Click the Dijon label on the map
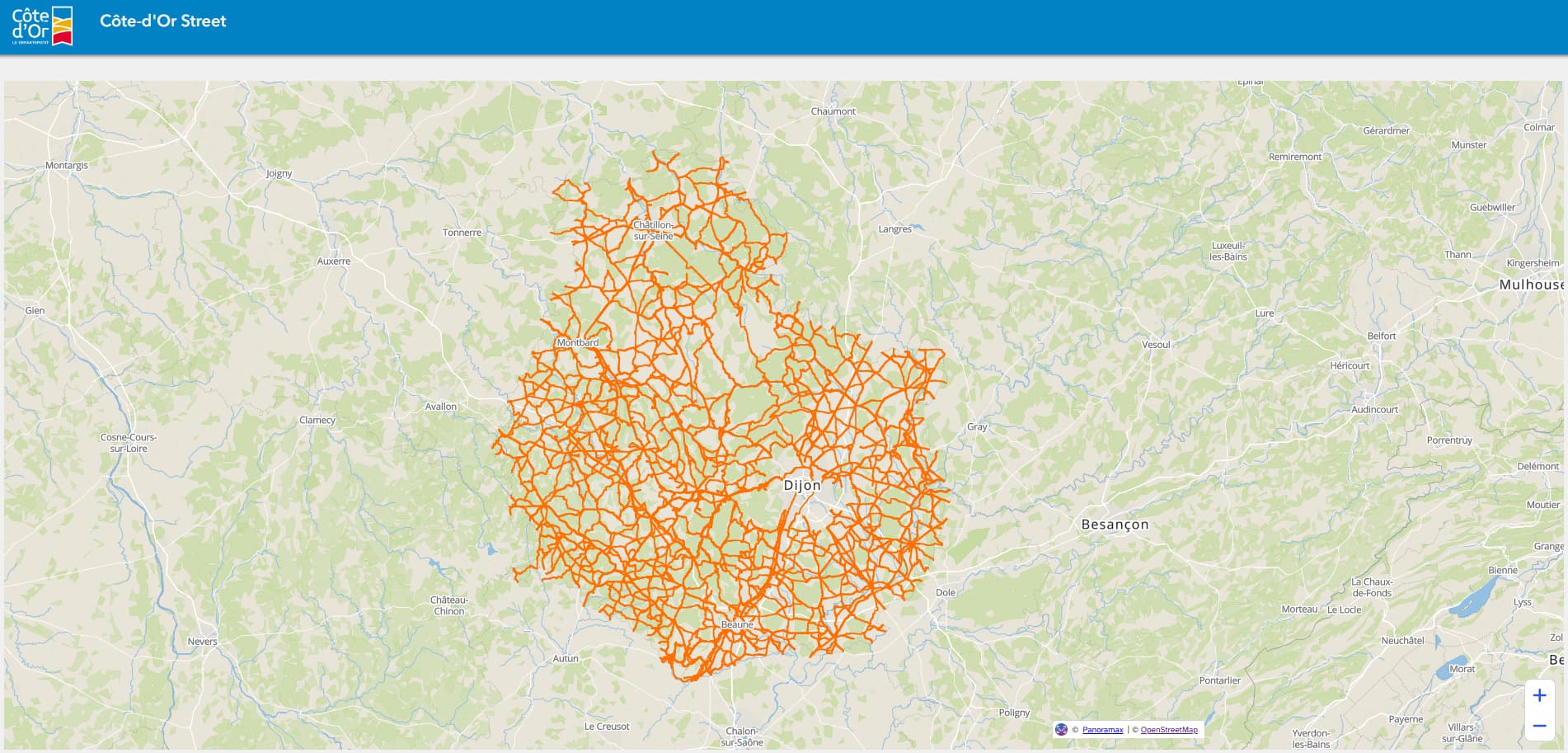Viewport: 1568px width, 753px height. click(x=801, y=486)
